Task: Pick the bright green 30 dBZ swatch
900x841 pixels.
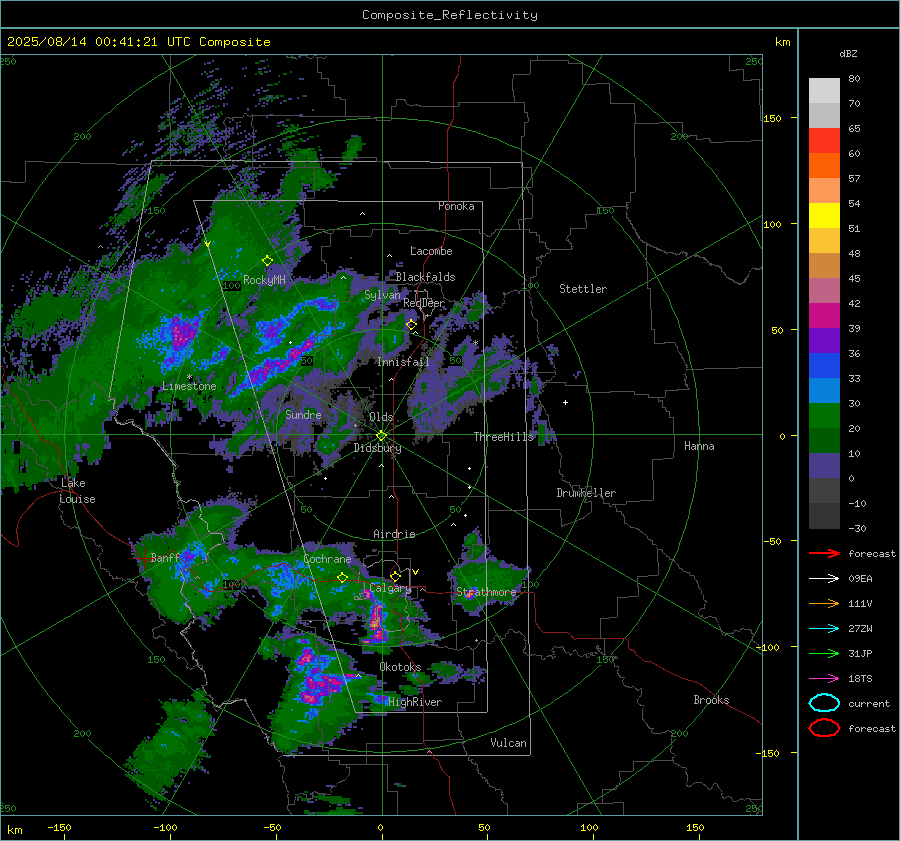Action: coord(824,415)
